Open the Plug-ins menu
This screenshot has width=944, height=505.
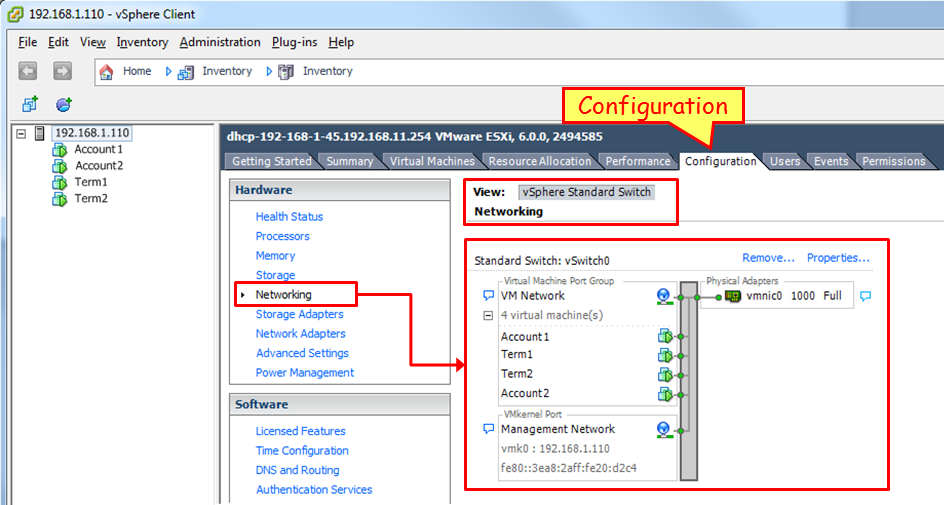294,42
